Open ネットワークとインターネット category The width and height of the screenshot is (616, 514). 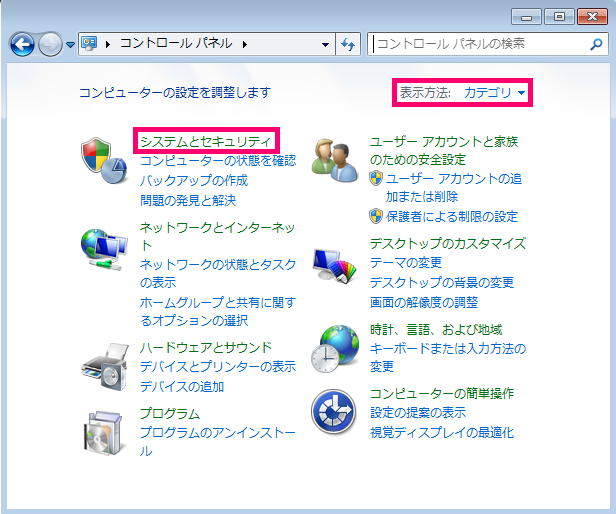click(x=217, y=236)
